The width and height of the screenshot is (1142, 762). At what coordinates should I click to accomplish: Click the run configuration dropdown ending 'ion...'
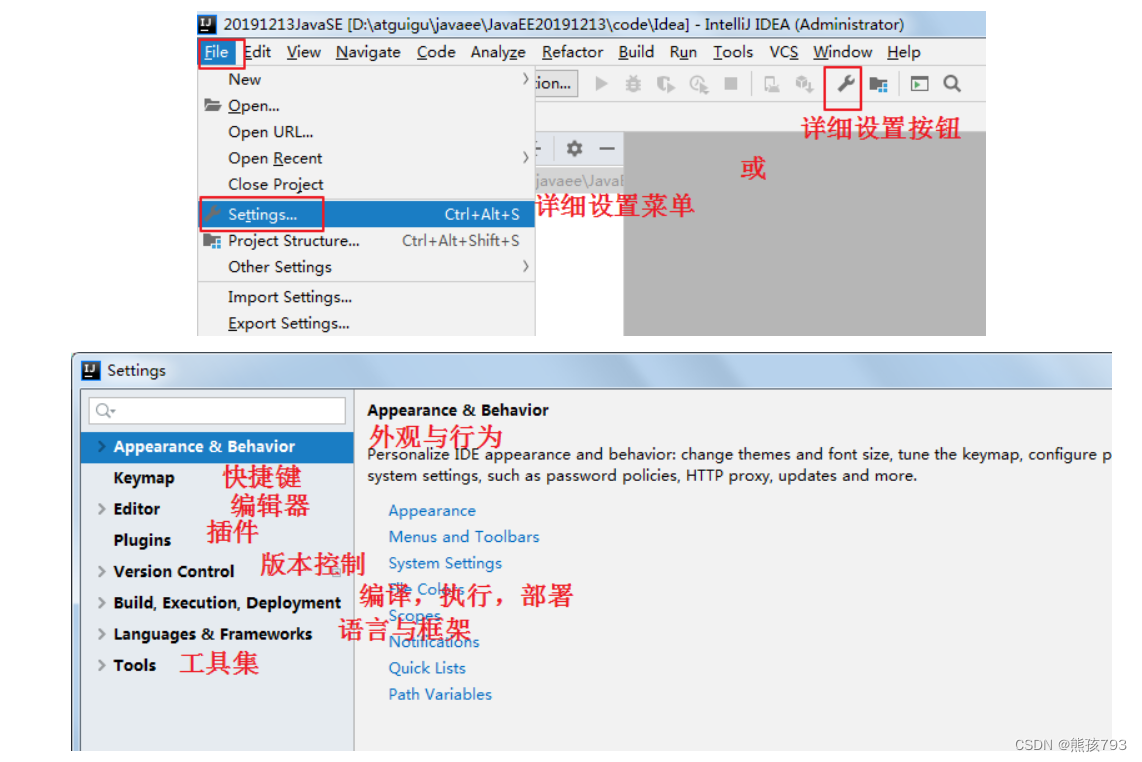pyautogui.click(x=556, y=84)
